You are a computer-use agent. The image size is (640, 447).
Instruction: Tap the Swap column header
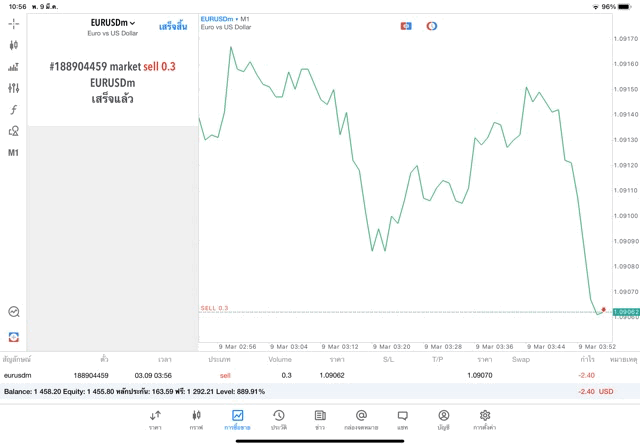click(521, 360)
